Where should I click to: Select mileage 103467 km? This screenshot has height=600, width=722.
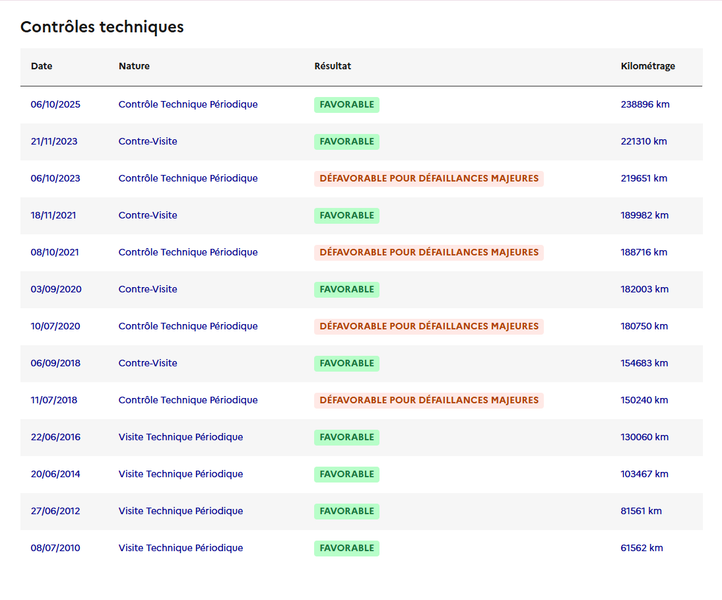644,474
